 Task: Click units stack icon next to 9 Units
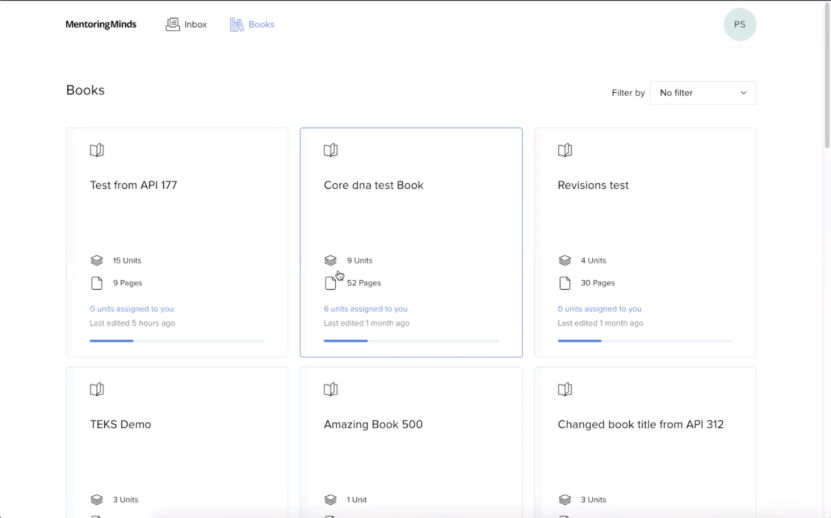pyautogui.click(x=331, y=260)
